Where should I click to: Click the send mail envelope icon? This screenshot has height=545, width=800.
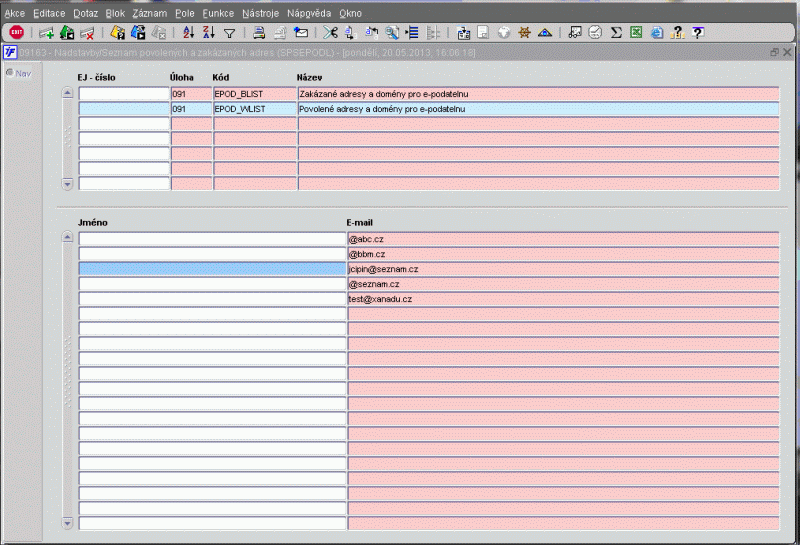tap(301, 33)
